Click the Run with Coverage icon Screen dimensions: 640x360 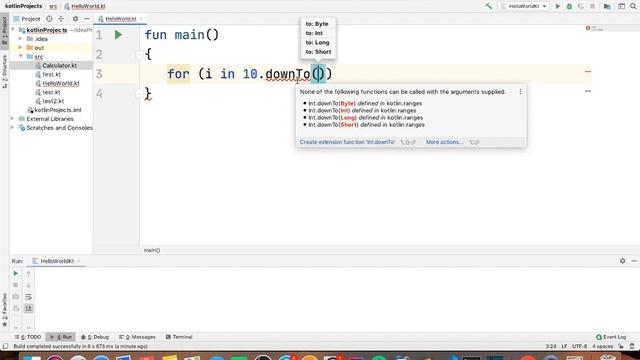point(580,6)
